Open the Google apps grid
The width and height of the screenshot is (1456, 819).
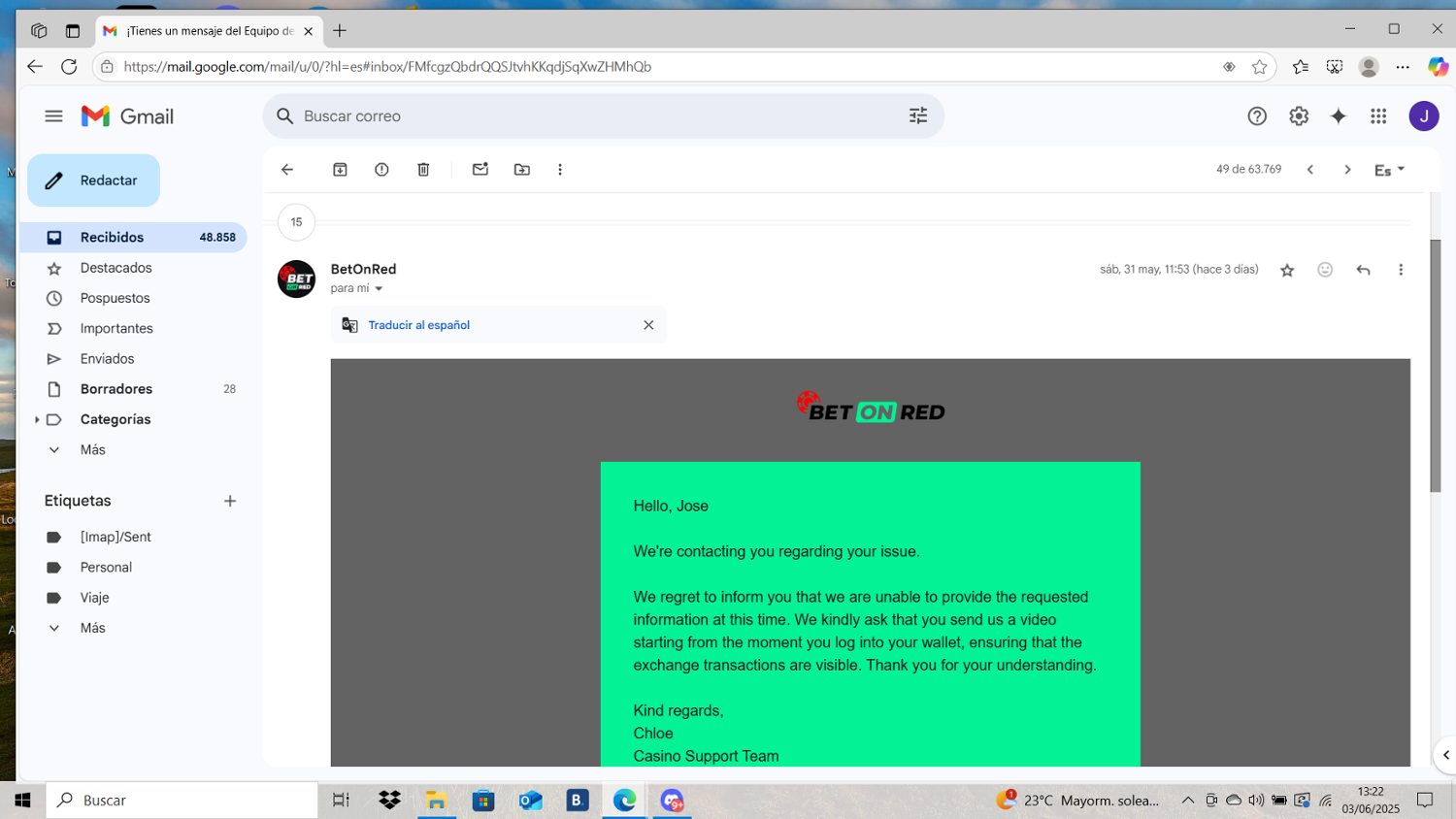(1378, 116)
